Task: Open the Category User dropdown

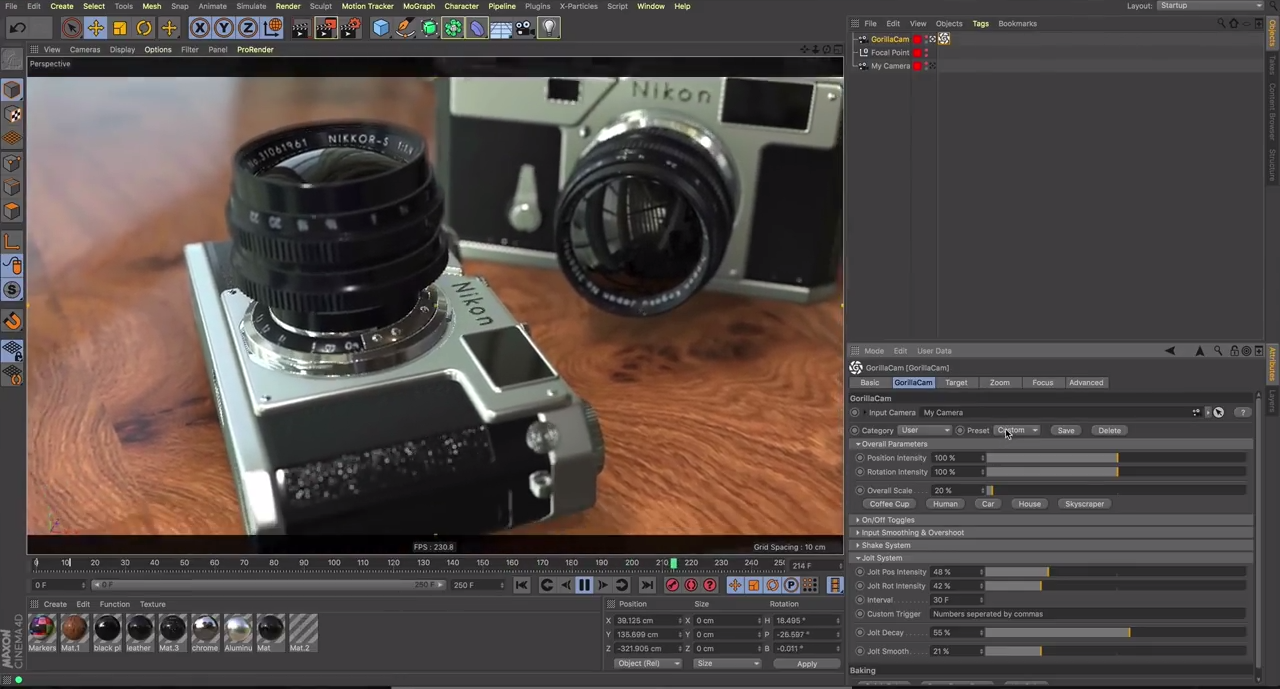Action: pyautogui.click(x=924, y=430)
